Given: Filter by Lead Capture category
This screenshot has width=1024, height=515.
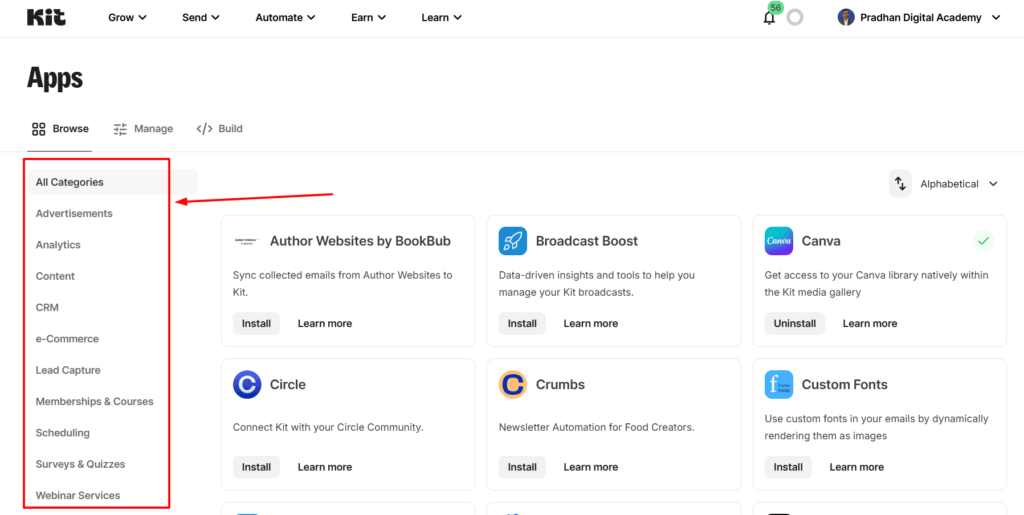Looking at the screenshot, I should pyautogui.click(x=68, y=370).
